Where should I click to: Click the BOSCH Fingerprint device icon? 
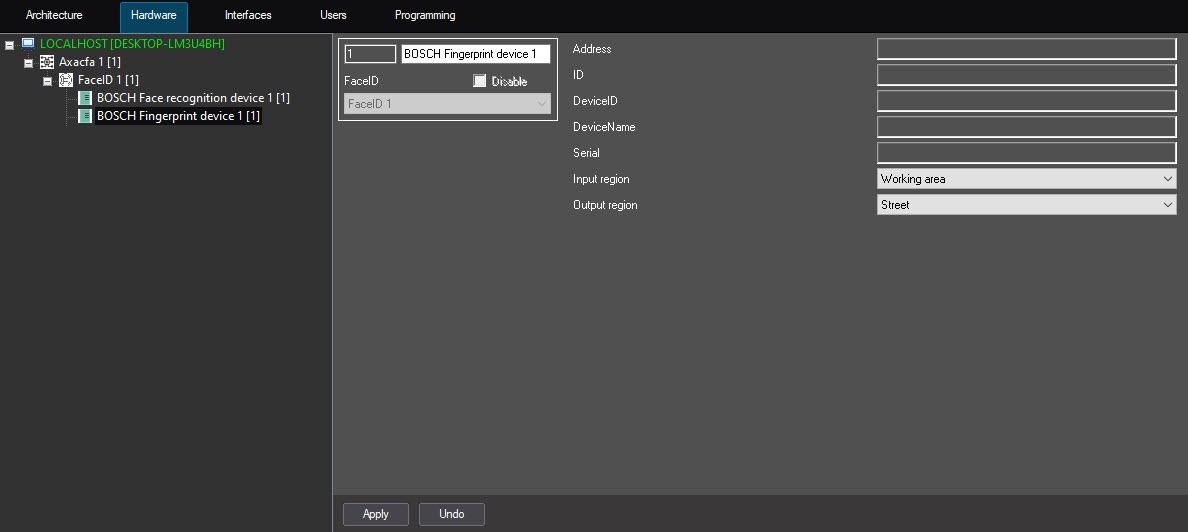click(x=85, y=116)
